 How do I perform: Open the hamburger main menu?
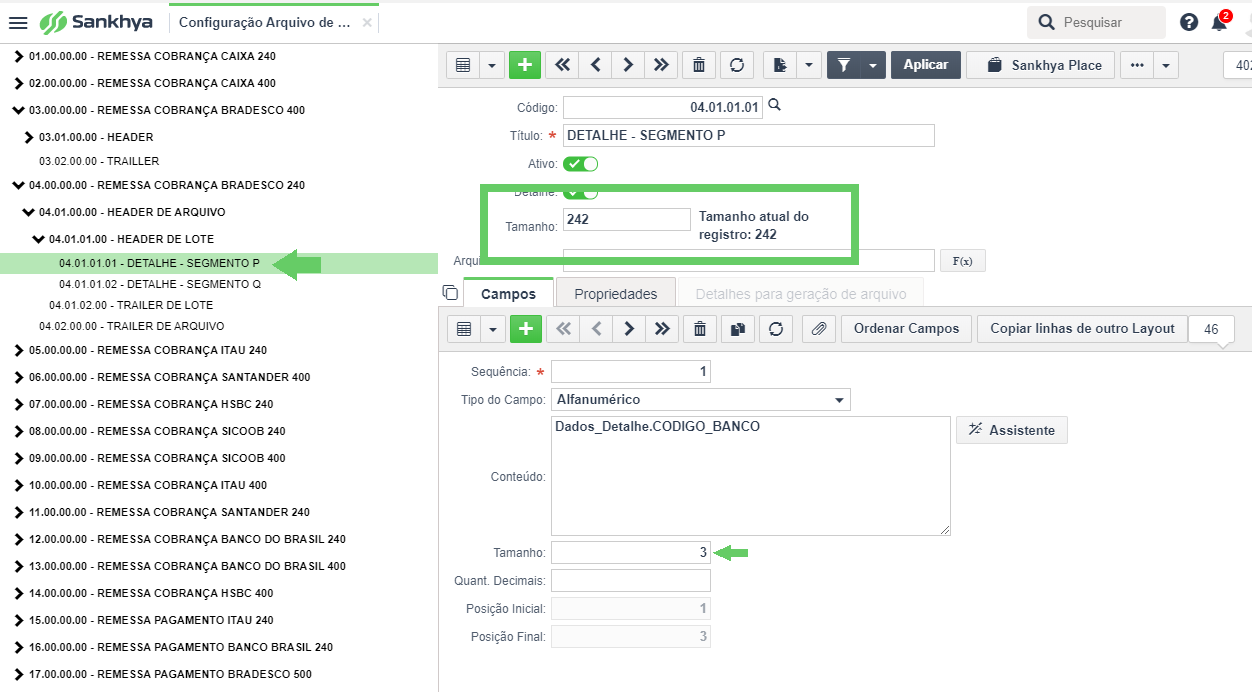click(x=18, y=23)
